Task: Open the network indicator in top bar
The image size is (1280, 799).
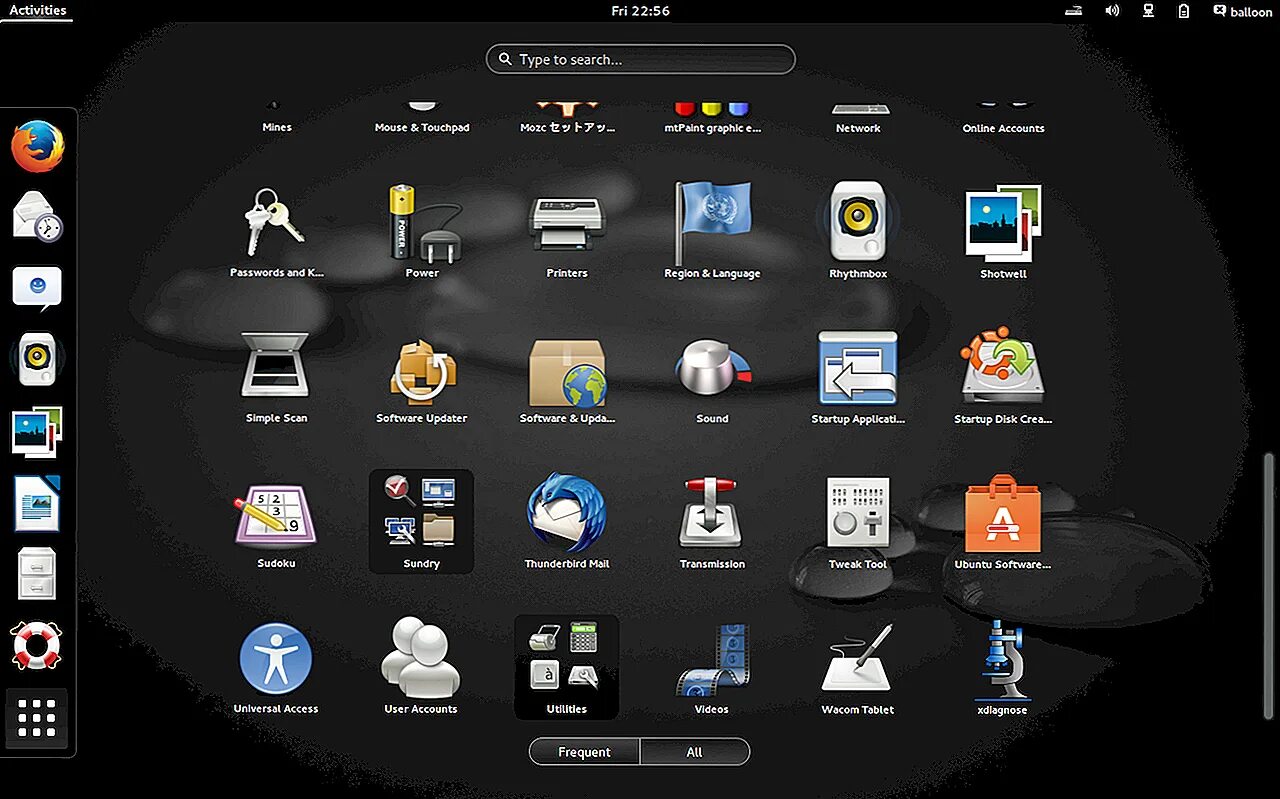Action: click(x=1148, y=11)
